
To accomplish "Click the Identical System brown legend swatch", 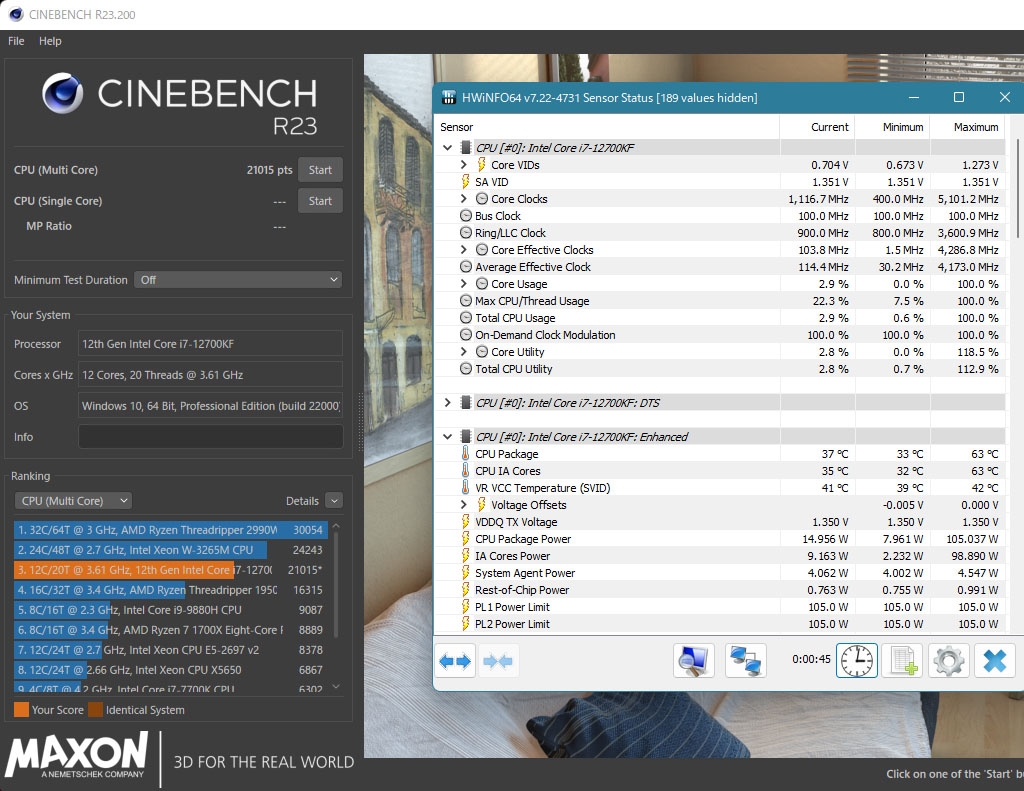I will [x=96, y=709].
